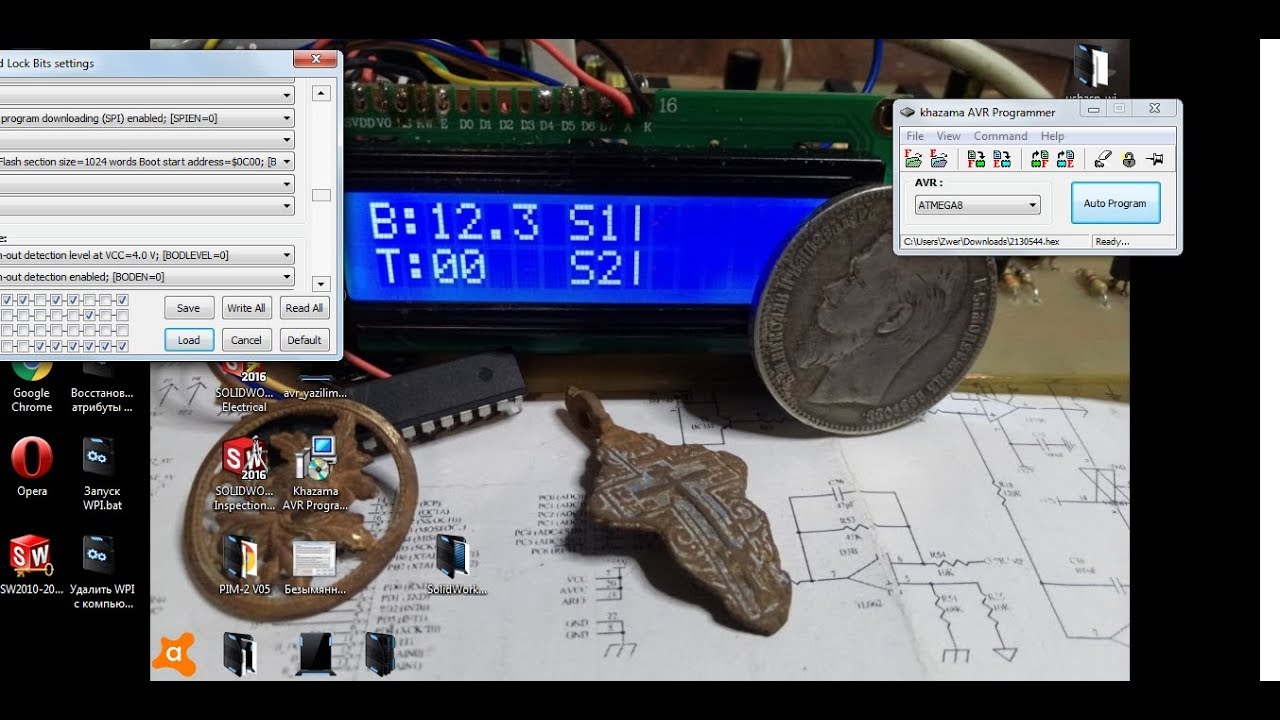Open fuses and lock bits padlock icon
This screenshot has height=720, width=1280.
click(x=1128, y=159)
